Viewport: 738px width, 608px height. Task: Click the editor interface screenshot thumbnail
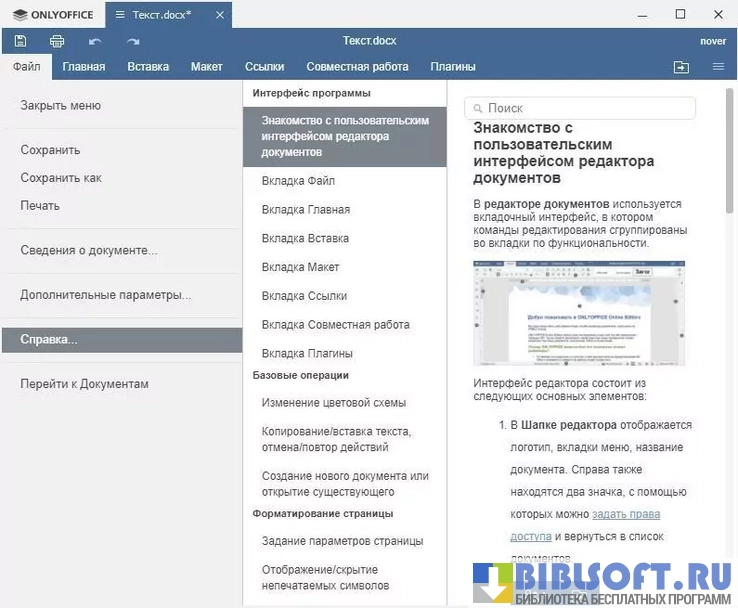[579, 313]
